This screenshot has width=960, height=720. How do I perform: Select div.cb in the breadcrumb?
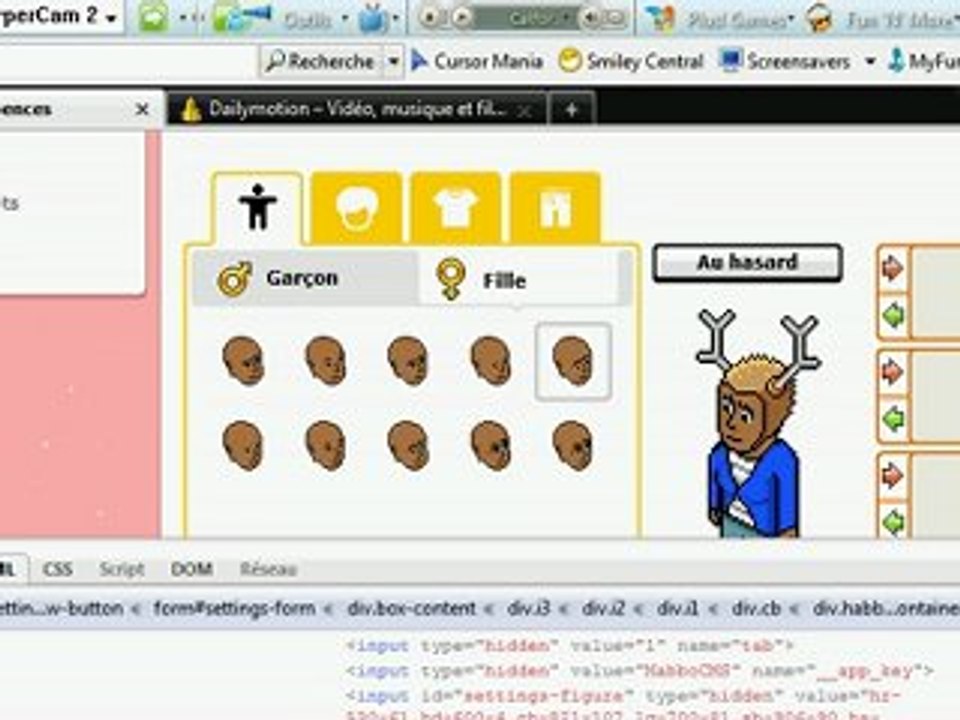point(756,609)
